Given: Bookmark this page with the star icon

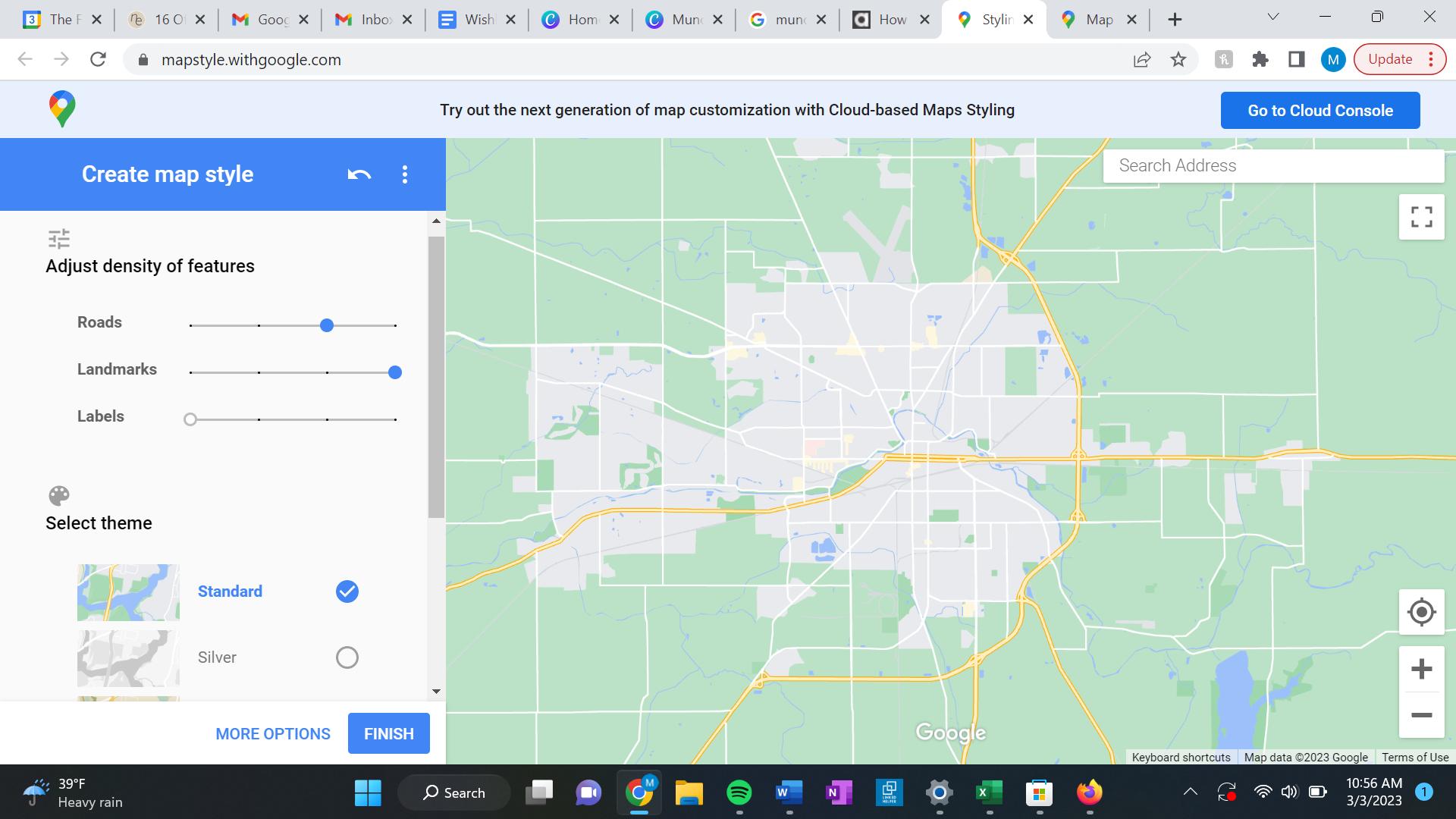Looking at the screenshot, I should (1178, 59).
